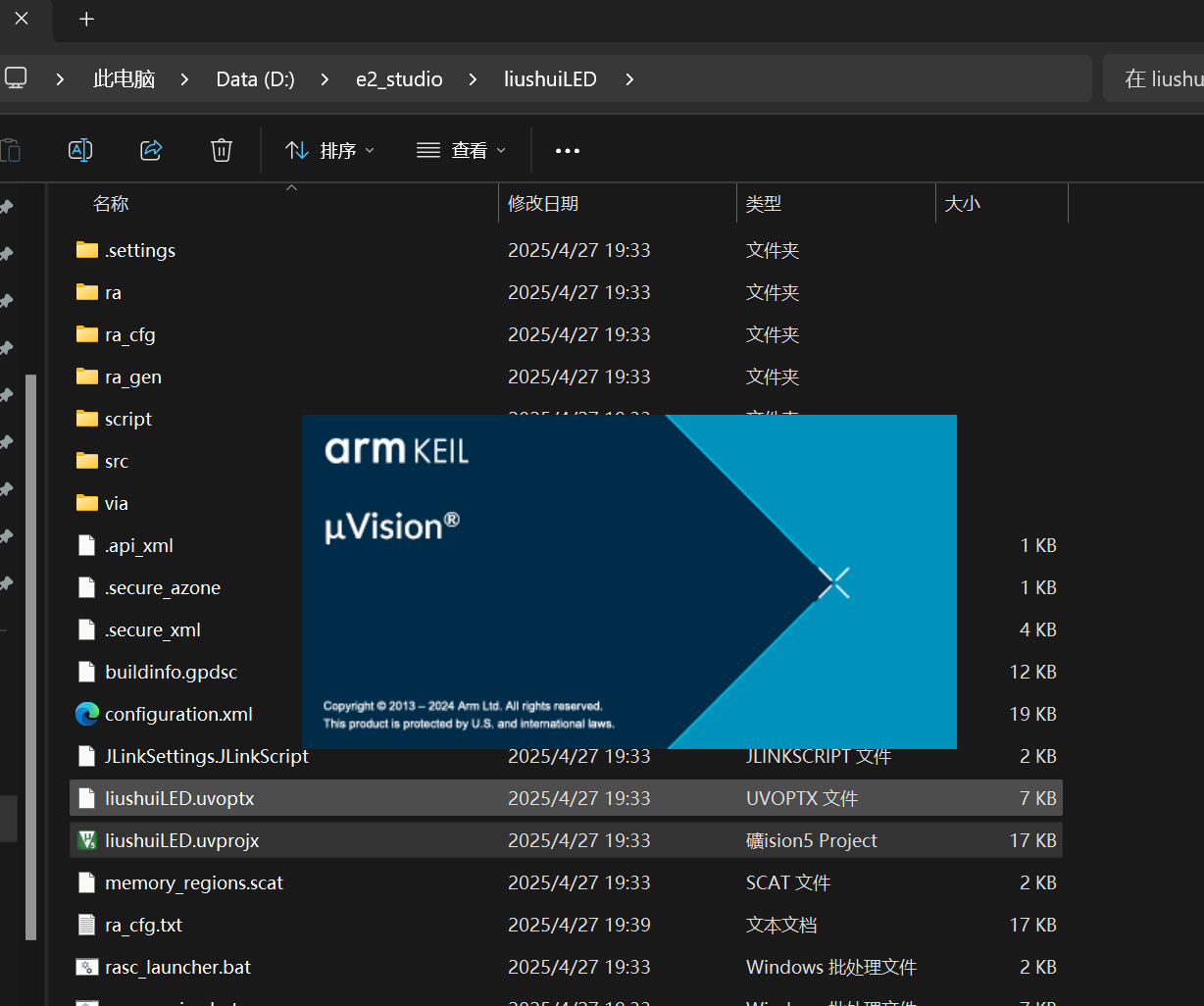The image size is (1204, 1006).
Task: Expand the chevron after Data (D:)
Action: point(325,79)
